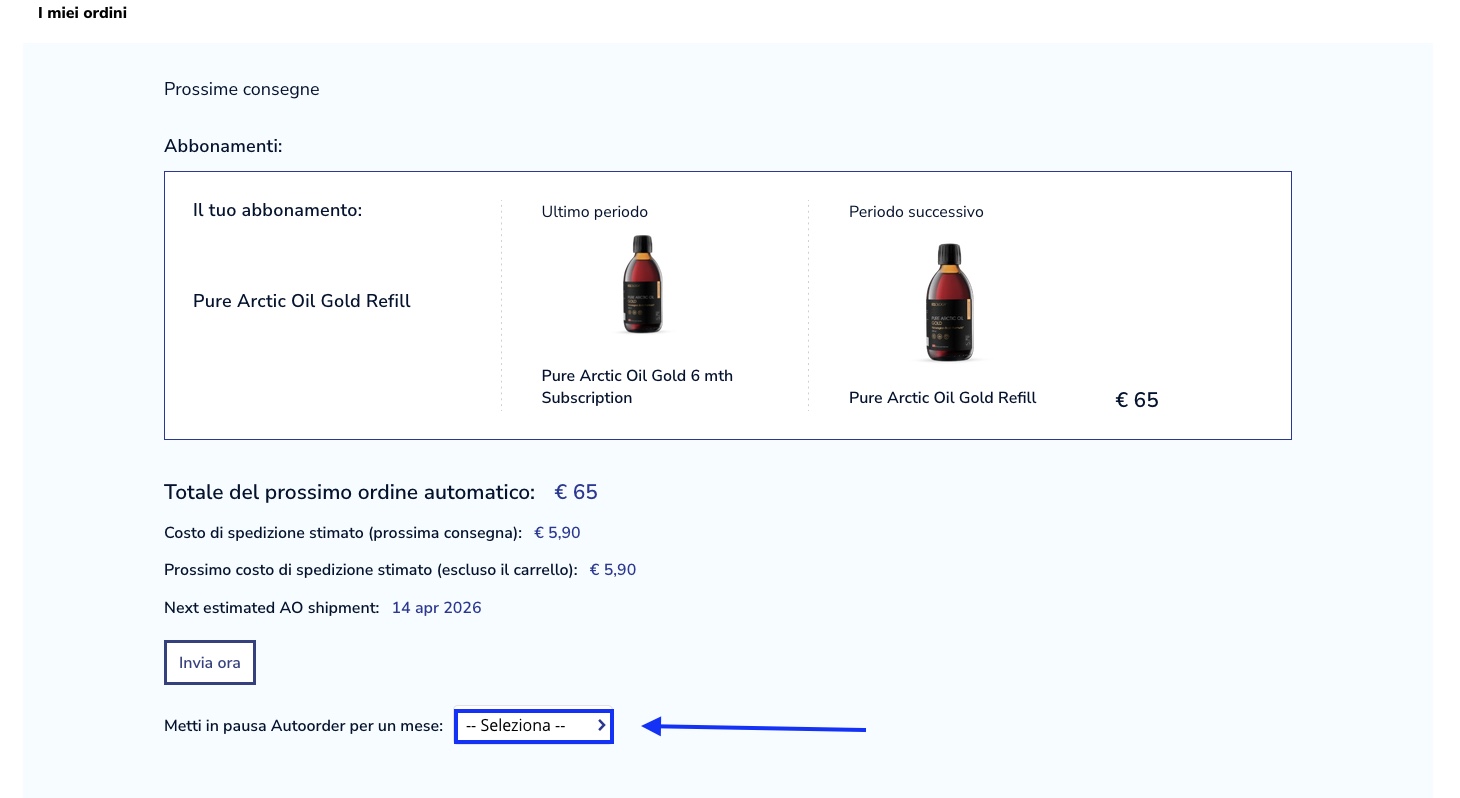Click the € 5,90 prossima consegna shipping cost
This screenshot has height=798, width=1460.
tap(557, 533)
